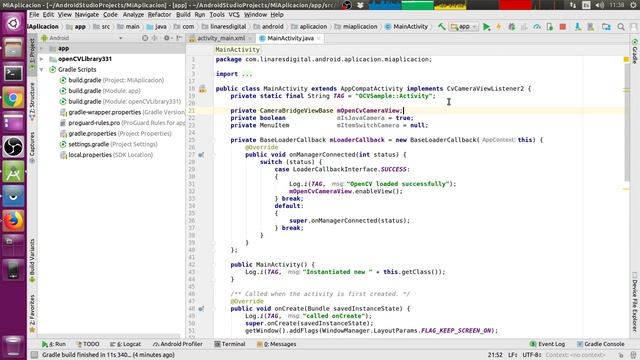Open the VCS menu
Screen dimensions: 640x360
click(x=234, y=15)
